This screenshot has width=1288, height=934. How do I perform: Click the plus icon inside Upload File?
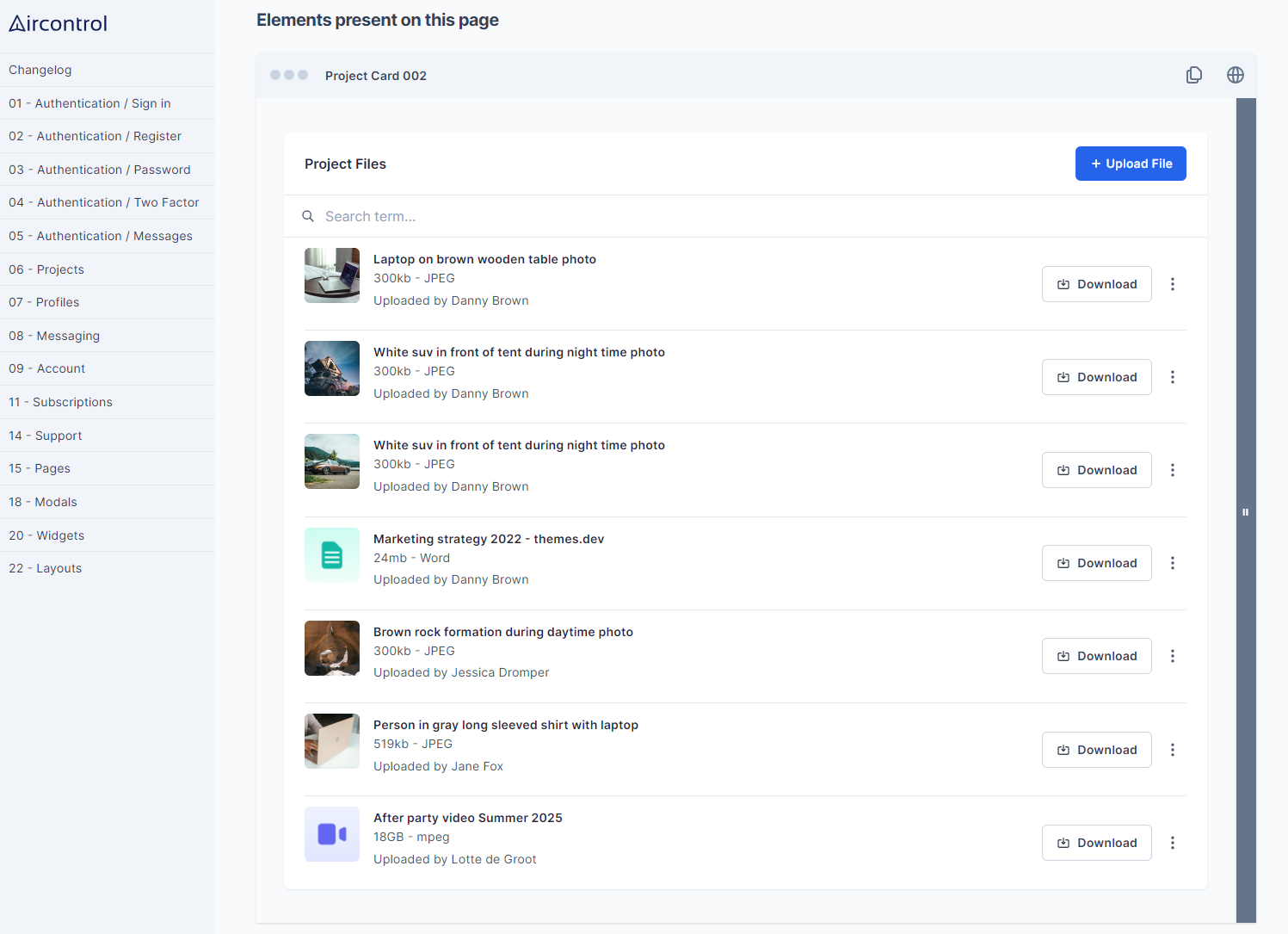[1095, 164]
